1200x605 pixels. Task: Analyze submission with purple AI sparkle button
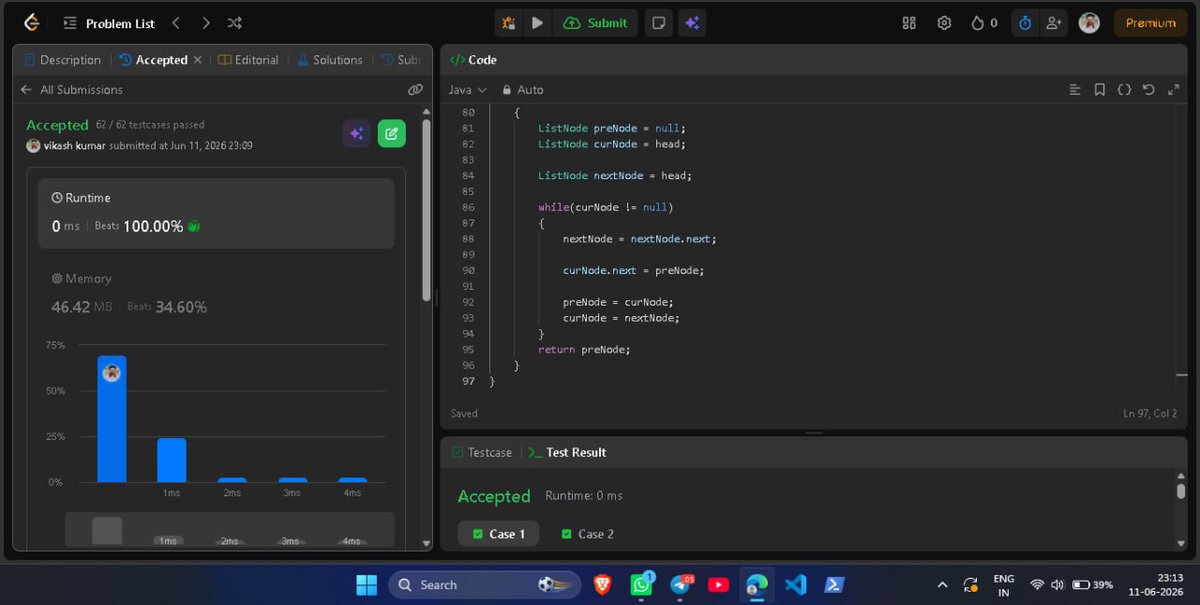coord(357,133)
